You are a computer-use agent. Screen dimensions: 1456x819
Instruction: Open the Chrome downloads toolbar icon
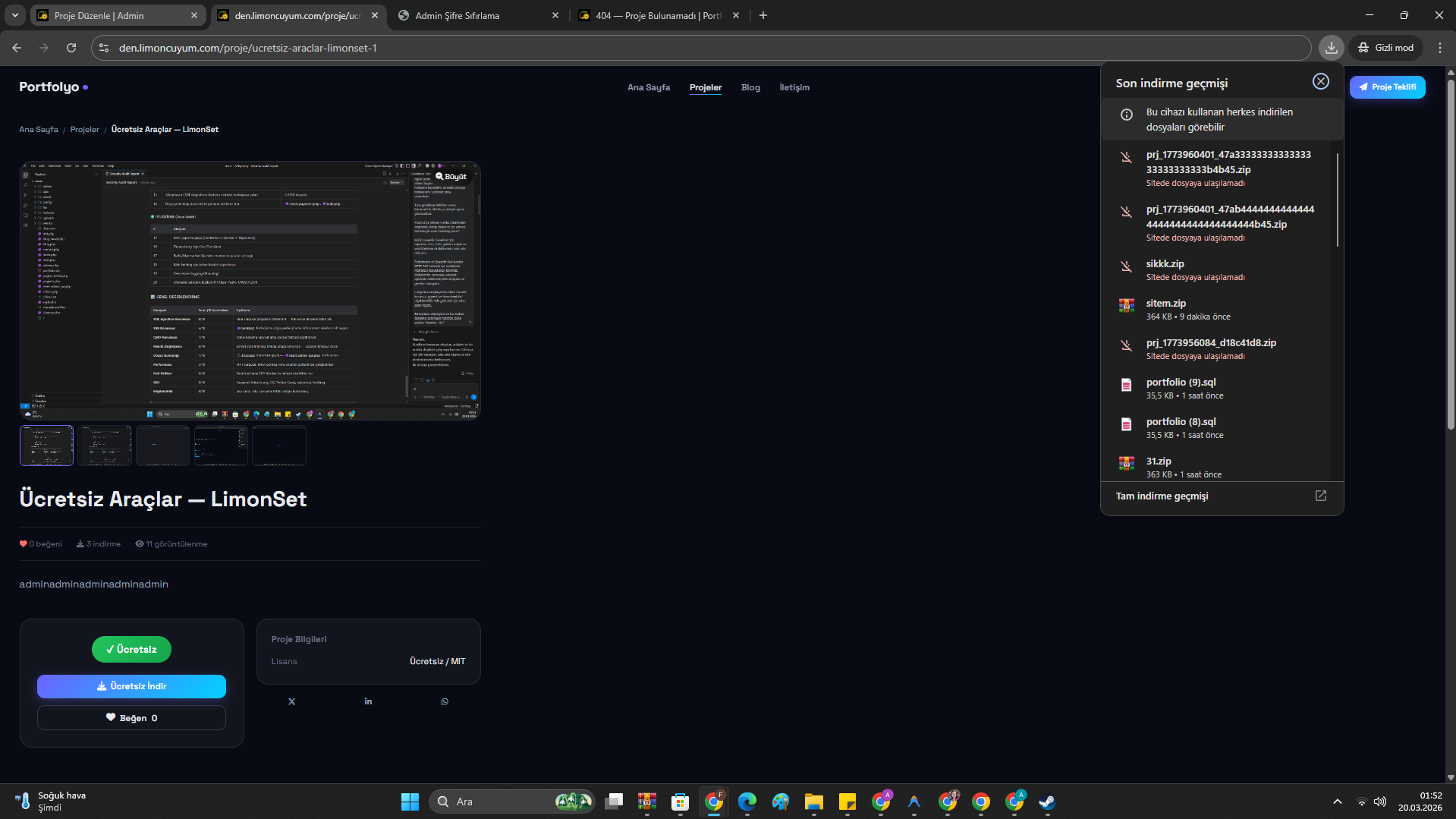pos(1331,48)
